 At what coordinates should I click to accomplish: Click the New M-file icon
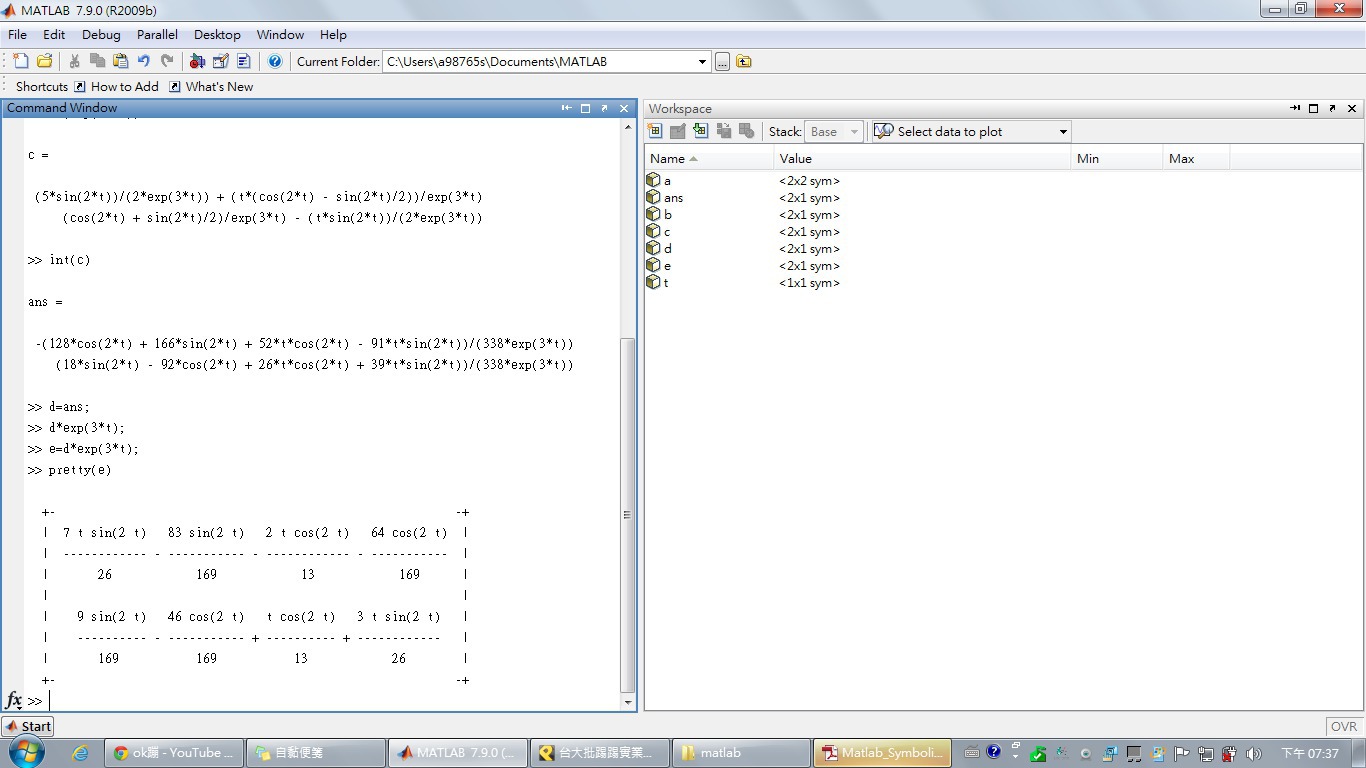click(x=20, y=61)
